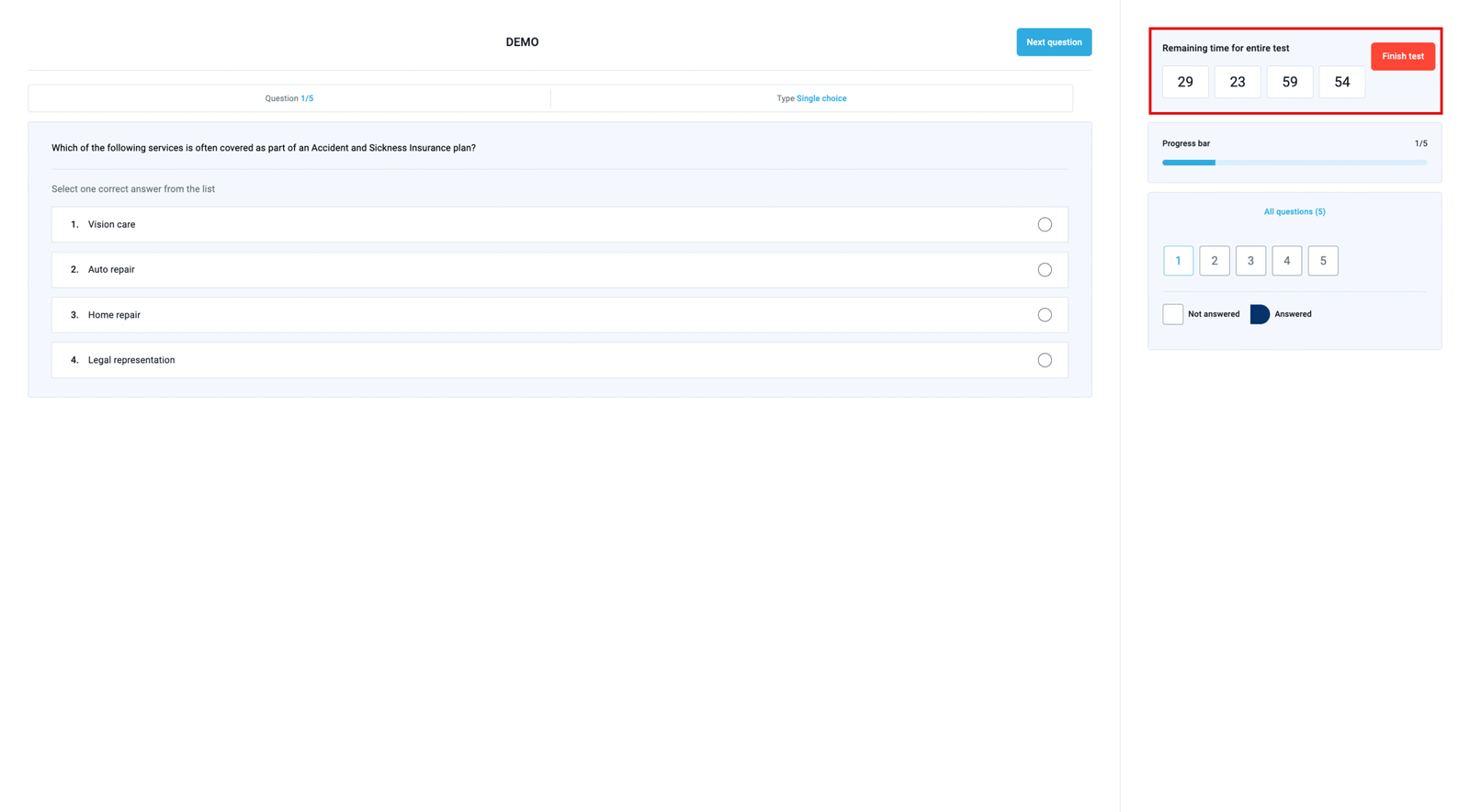Click the Type Single choice tab

coord(811,98)
